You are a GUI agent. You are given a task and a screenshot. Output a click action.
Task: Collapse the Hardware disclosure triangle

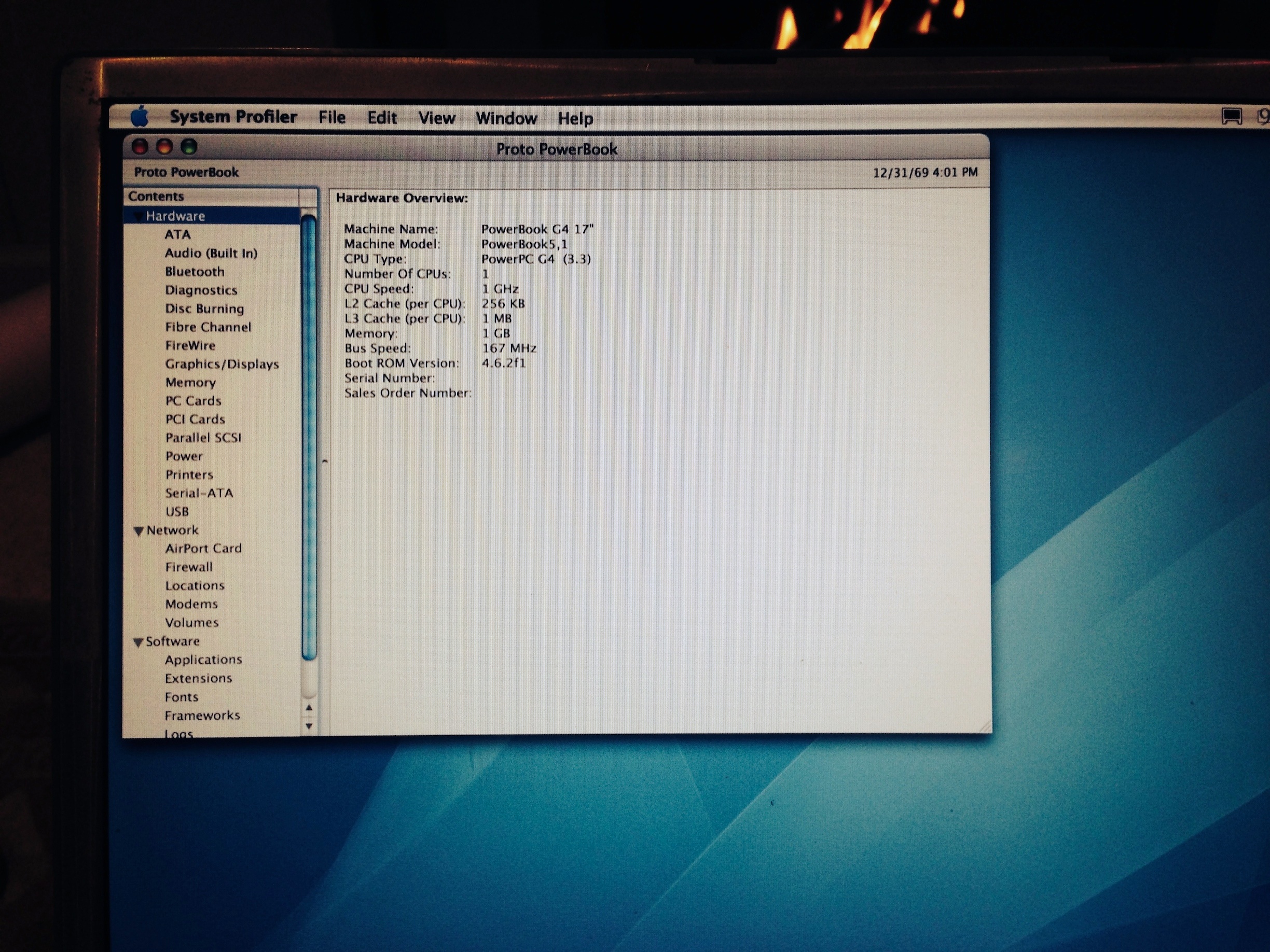click(x=138, y=216)
